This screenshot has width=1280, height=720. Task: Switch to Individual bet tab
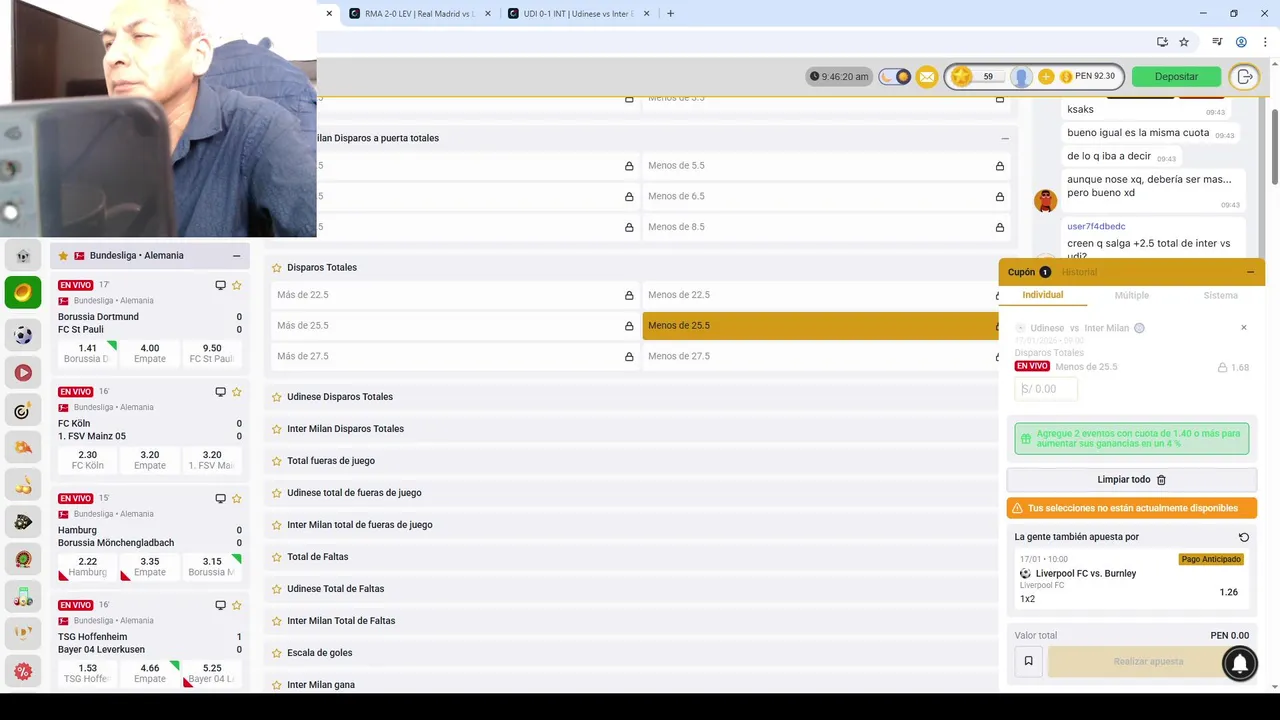coord(1042,295)
